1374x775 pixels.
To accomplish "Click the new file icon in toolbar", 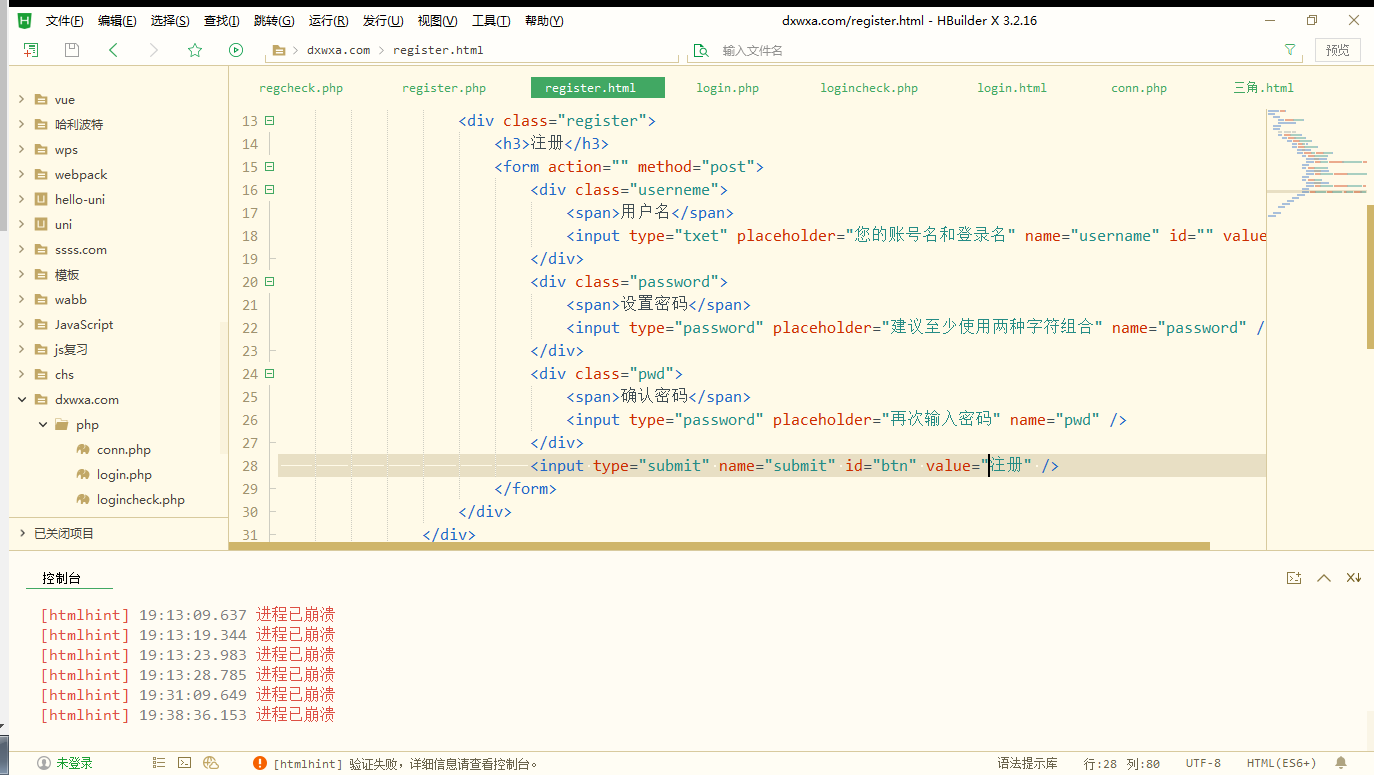I will coord(31,50).
